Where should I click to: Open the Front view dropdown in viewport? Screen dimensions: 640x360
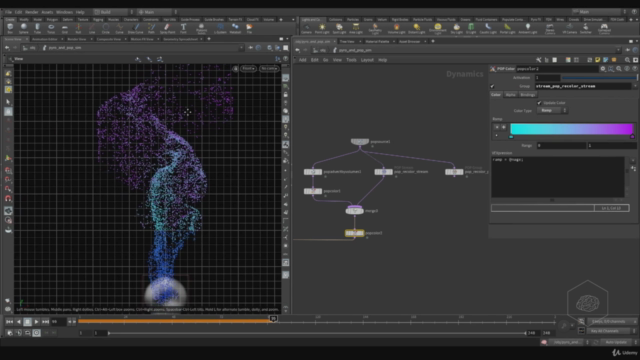tap(248, 69)
